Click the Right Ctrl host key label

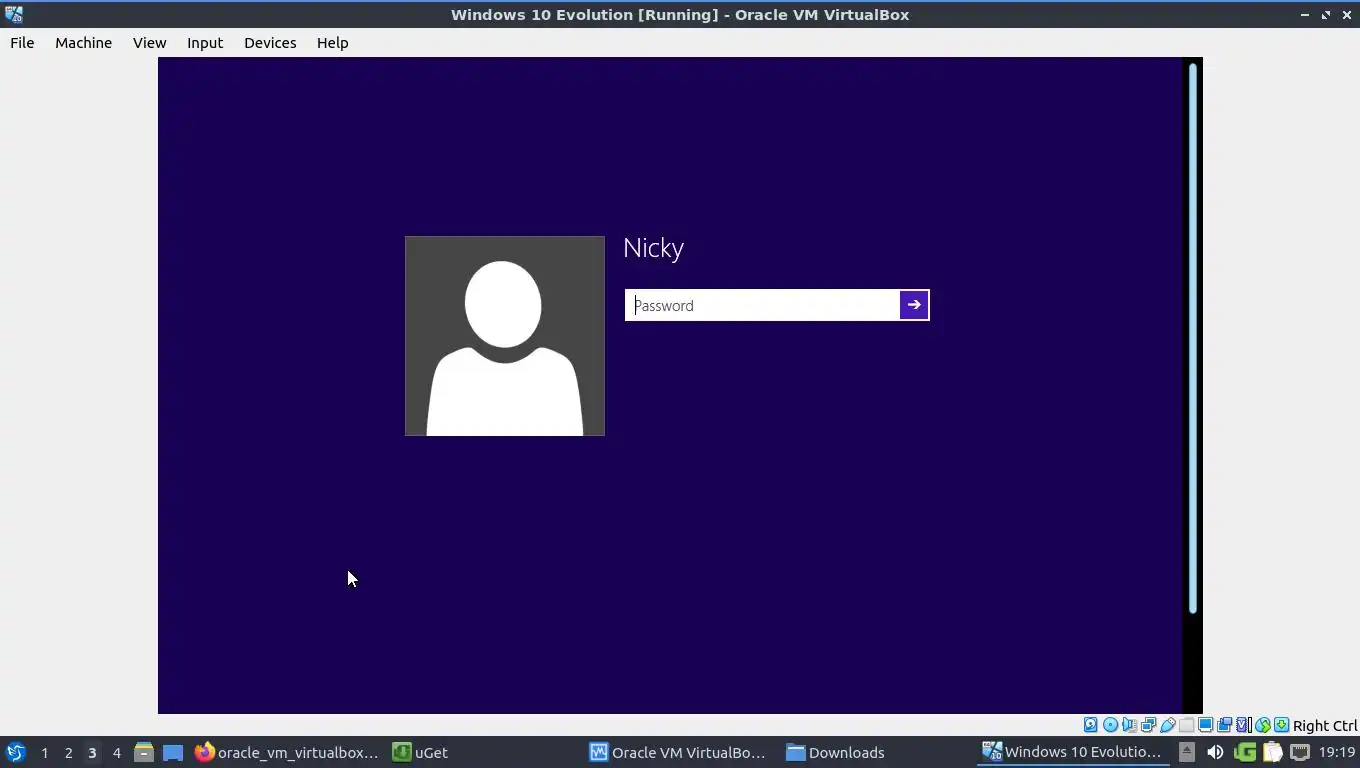pos(1325,726)
